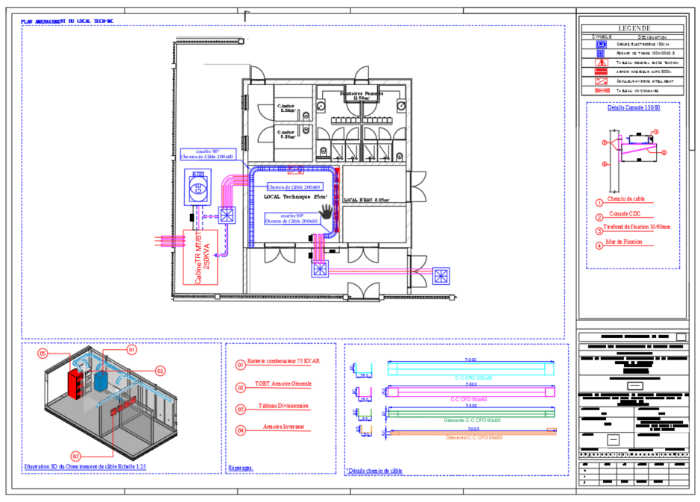Viewport: 700px width, 502px height.
Task: Click the LEGENDE header
Action: pos(634,28)
